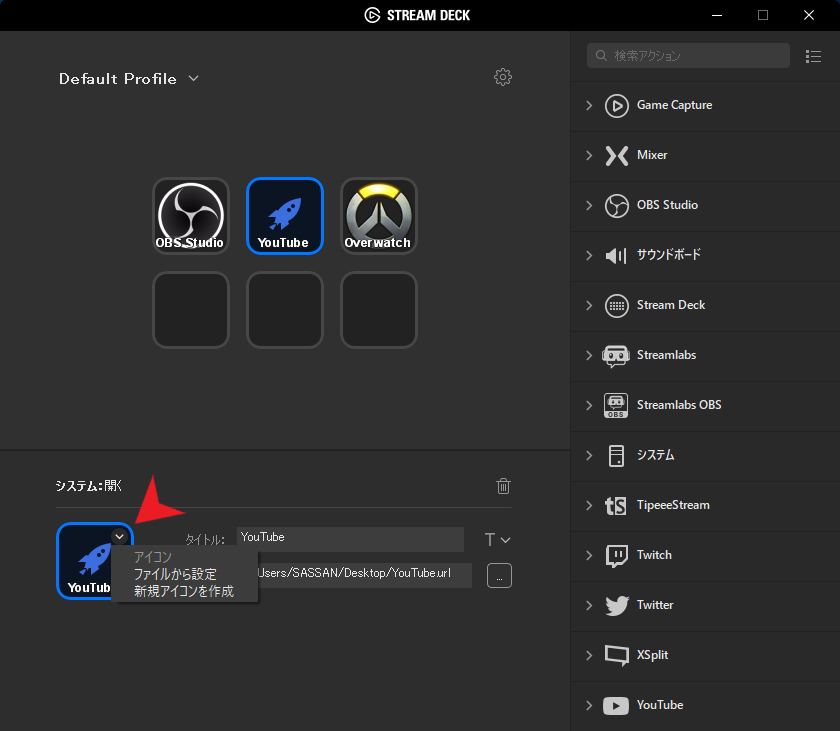
Task: Click the icon preview dropdown chevron
Action: pyautogui.click(x=119, y=537)
